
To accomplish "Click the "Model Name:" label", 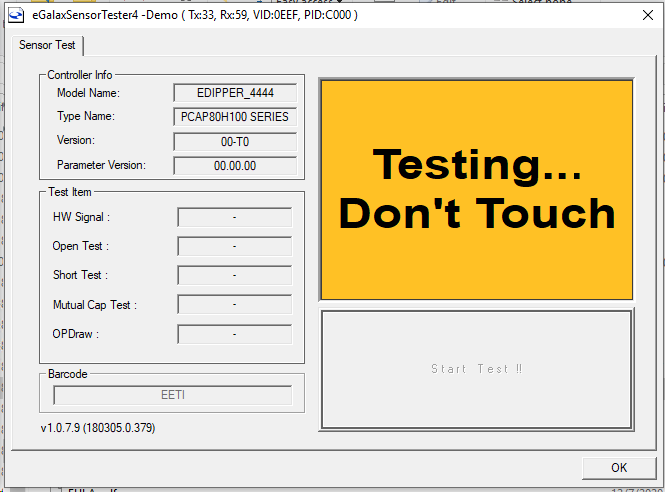I will click(88, 93).
